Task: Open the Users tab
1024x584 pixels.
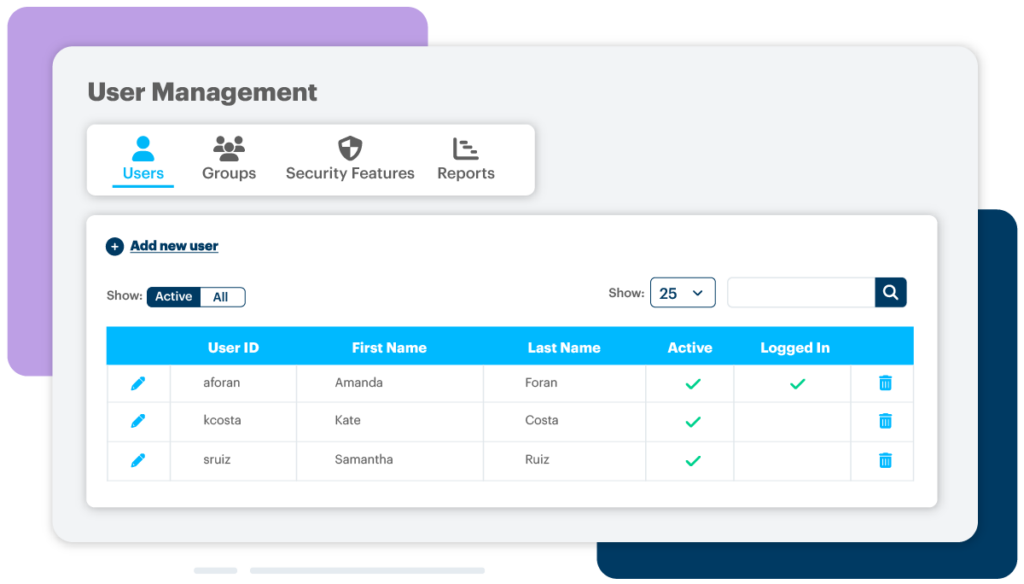Action: click(143, 160)
